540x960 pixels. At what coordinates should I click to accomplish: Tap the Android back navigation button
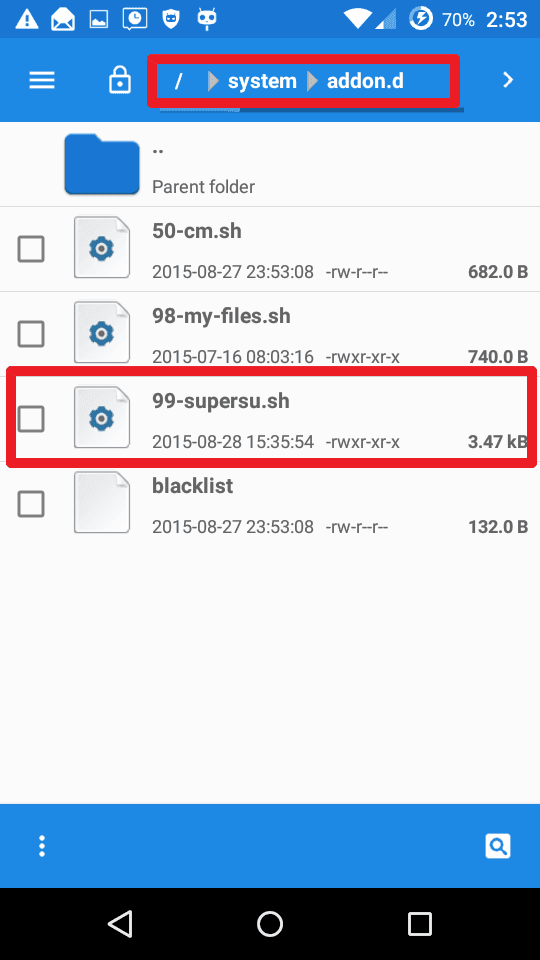(120, 923)
